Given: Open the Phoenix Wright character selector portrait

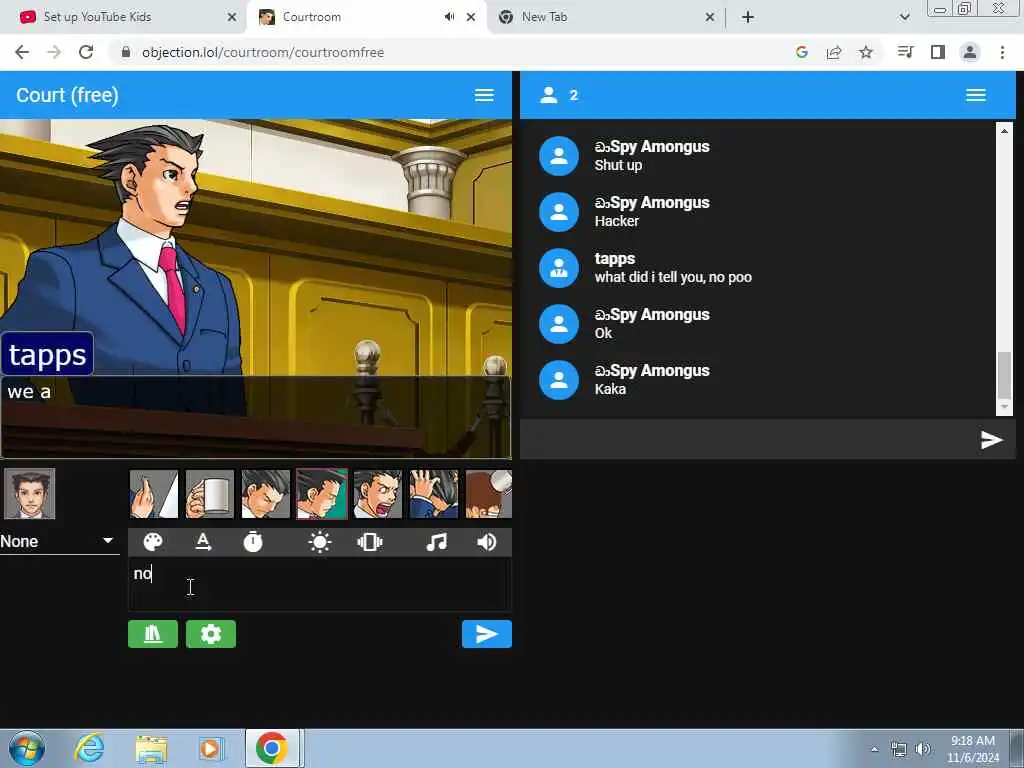Looking at the screenshot, I should [29, 494].
